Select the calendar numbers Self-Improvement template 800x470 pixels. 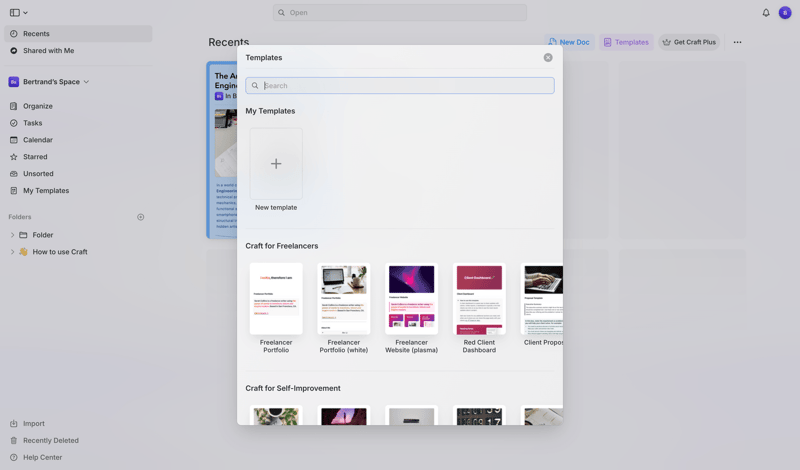(479, 415)
